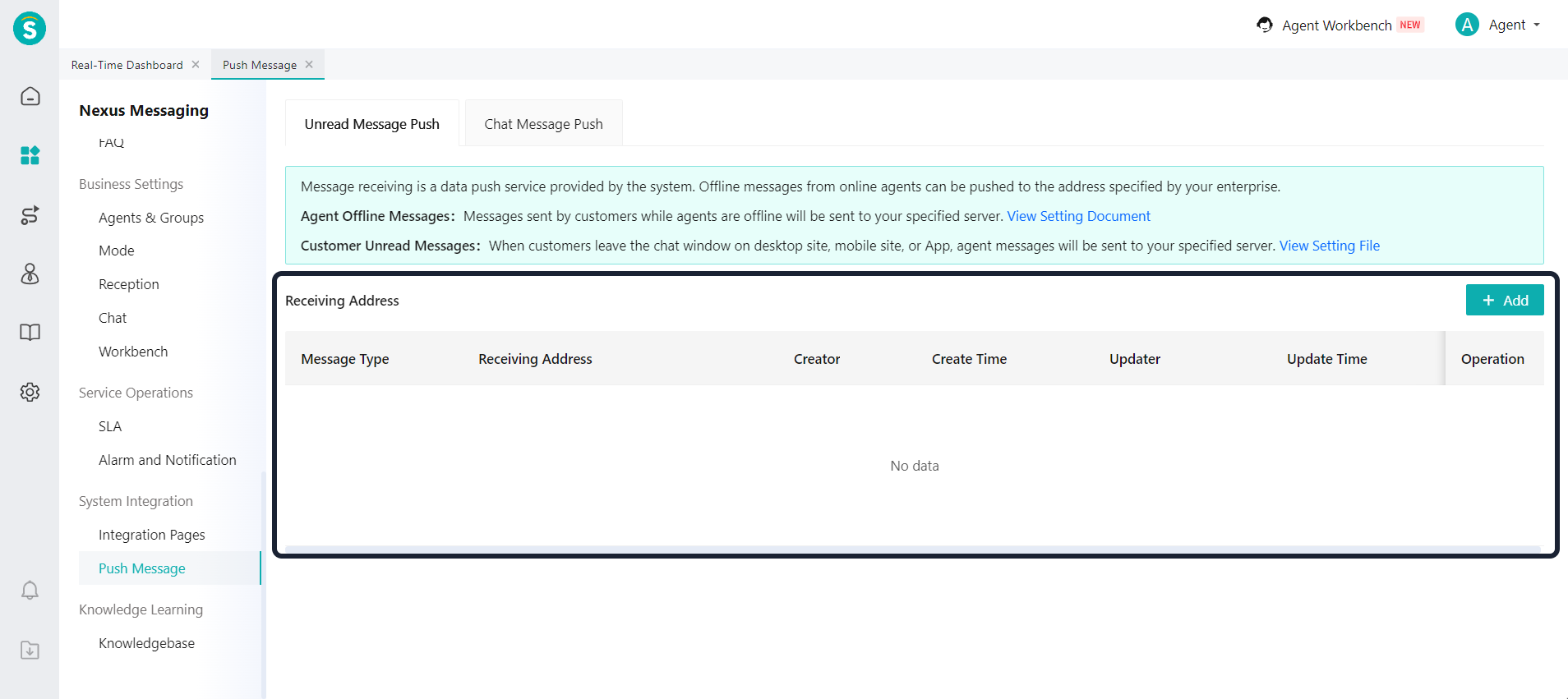Close the Push Message tab

(x=309, y=64)
